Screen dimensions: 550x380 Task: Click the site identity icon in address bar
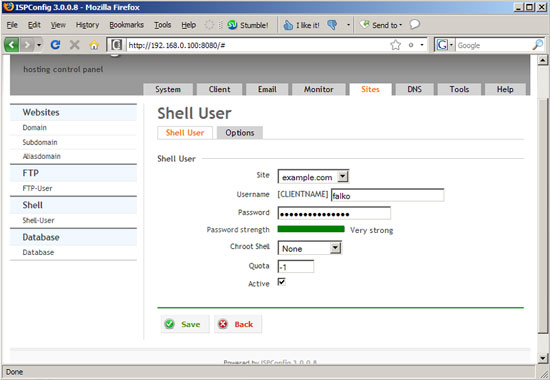[116, 45]
